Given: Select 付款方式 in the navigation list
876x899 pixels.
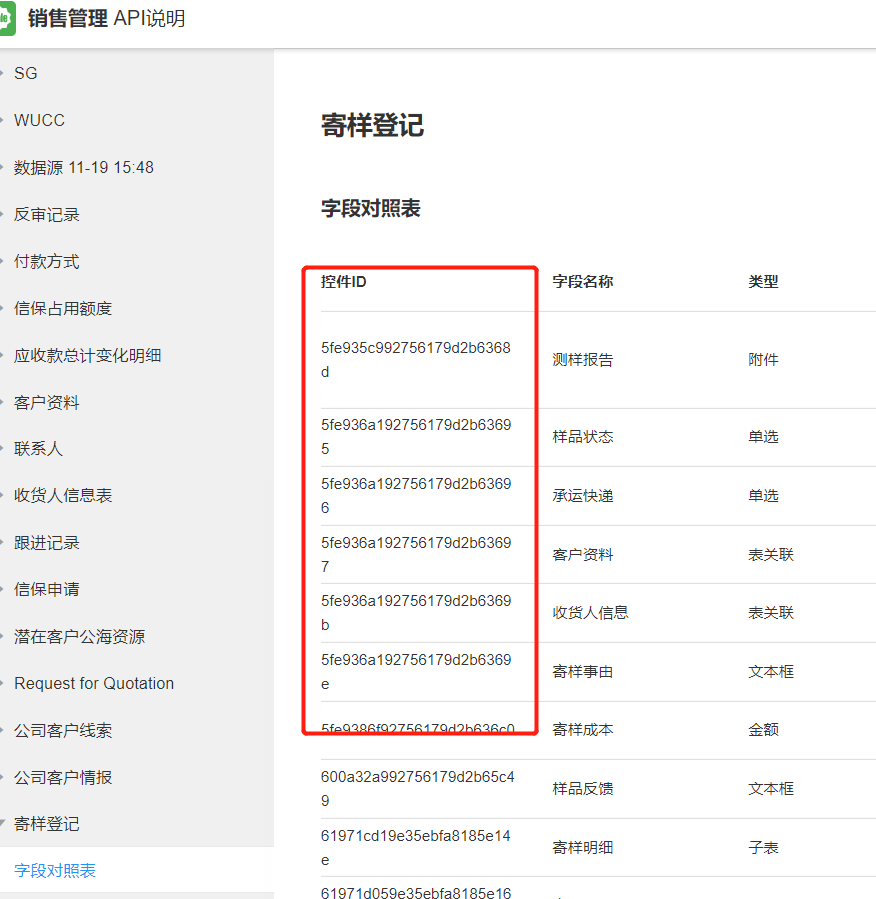Looking at the screenshot, I should tap(46, 261).
